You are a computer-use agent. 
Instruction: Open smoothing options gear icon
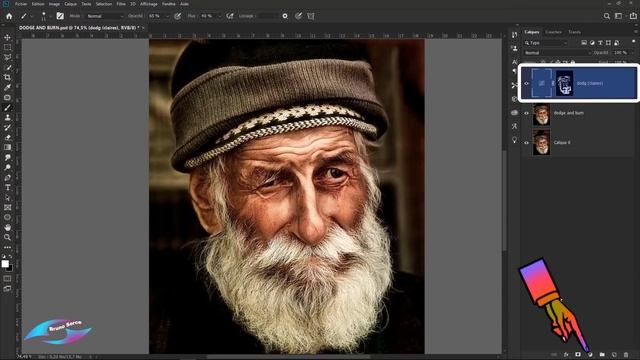click(x=285, y=16)
